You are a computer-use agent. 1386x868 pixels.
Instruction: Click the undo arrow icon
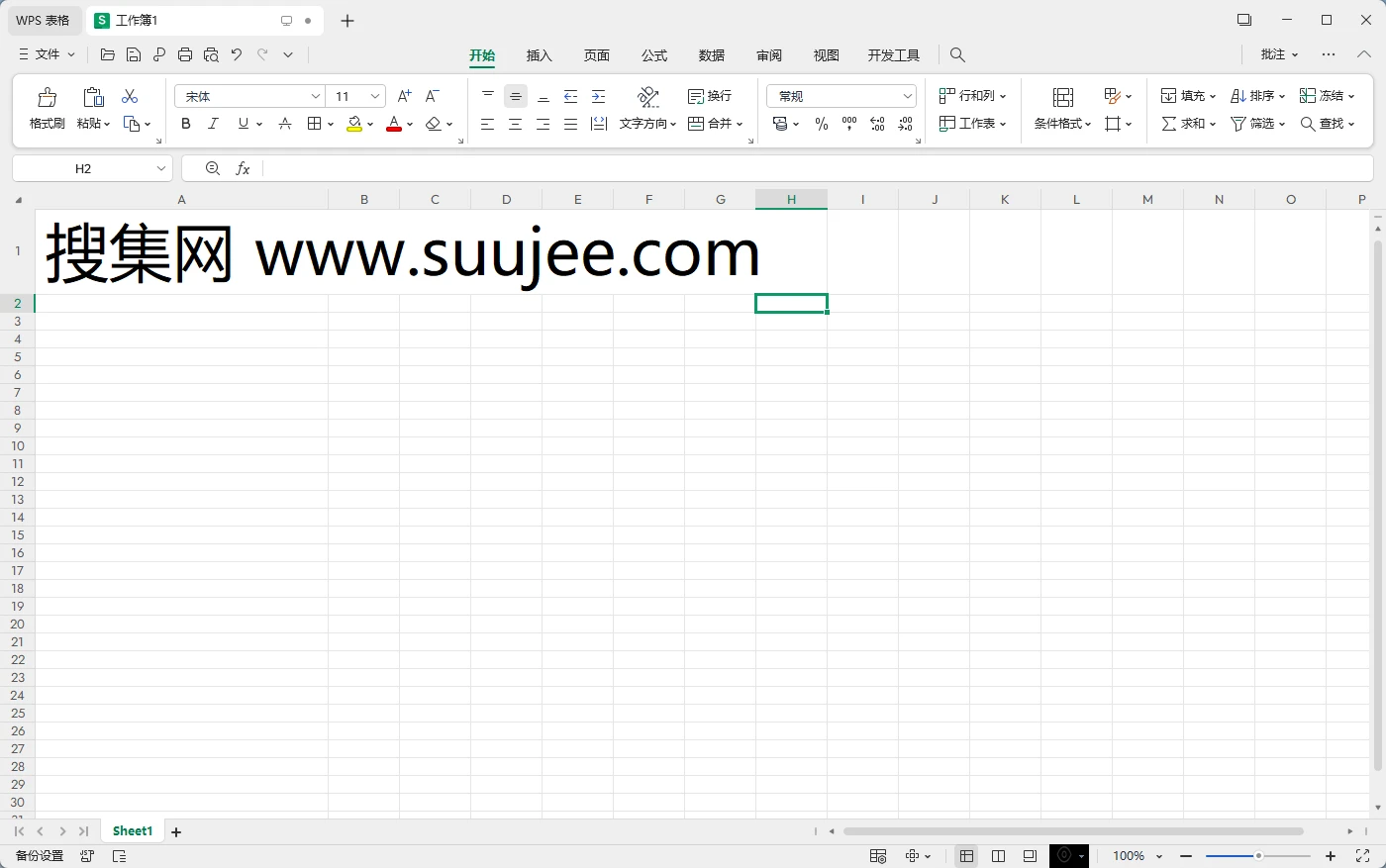(x=237, y=54)
